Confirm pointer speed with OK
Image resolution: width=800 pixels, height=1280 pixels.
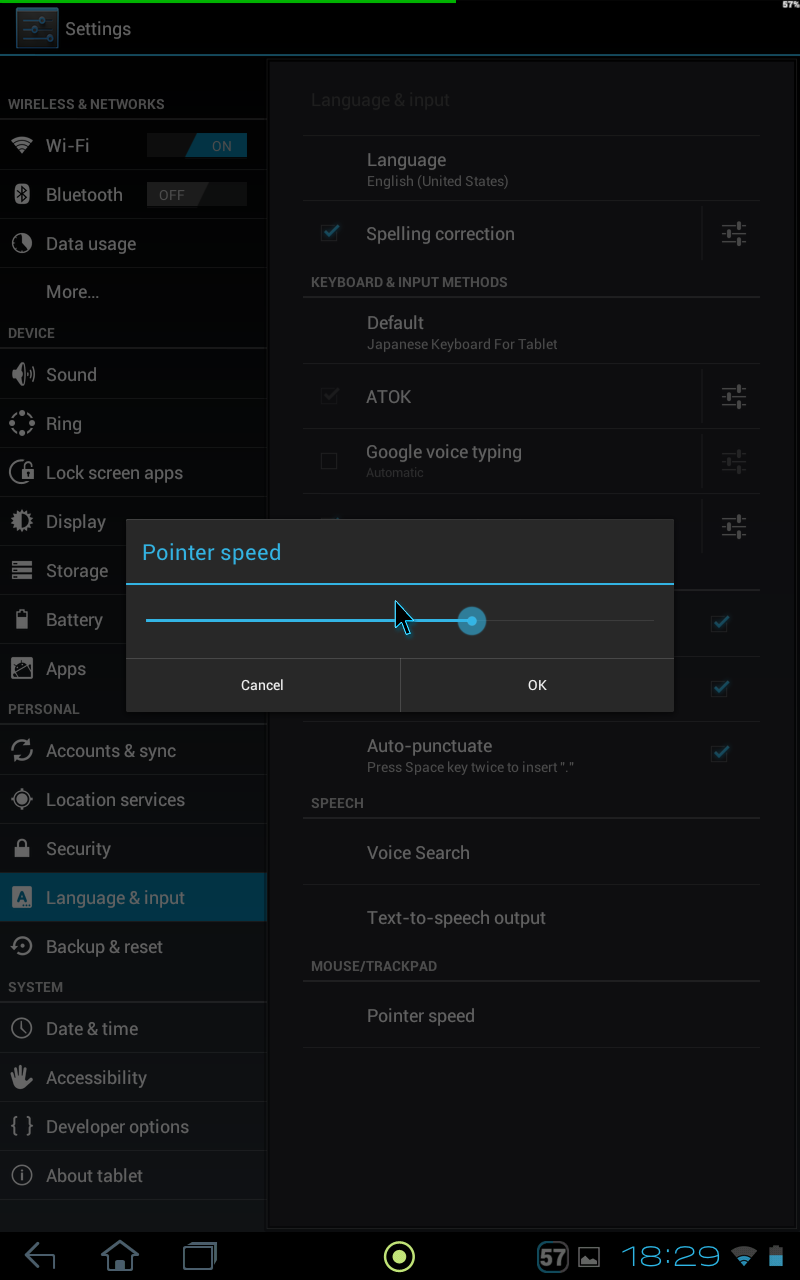pyautogui.click(x=537, y=685)
